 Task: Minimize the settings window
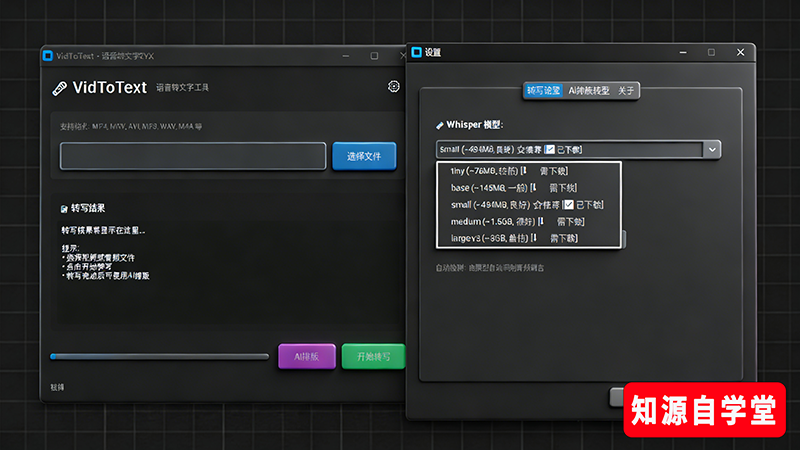[x=683, y=52]
